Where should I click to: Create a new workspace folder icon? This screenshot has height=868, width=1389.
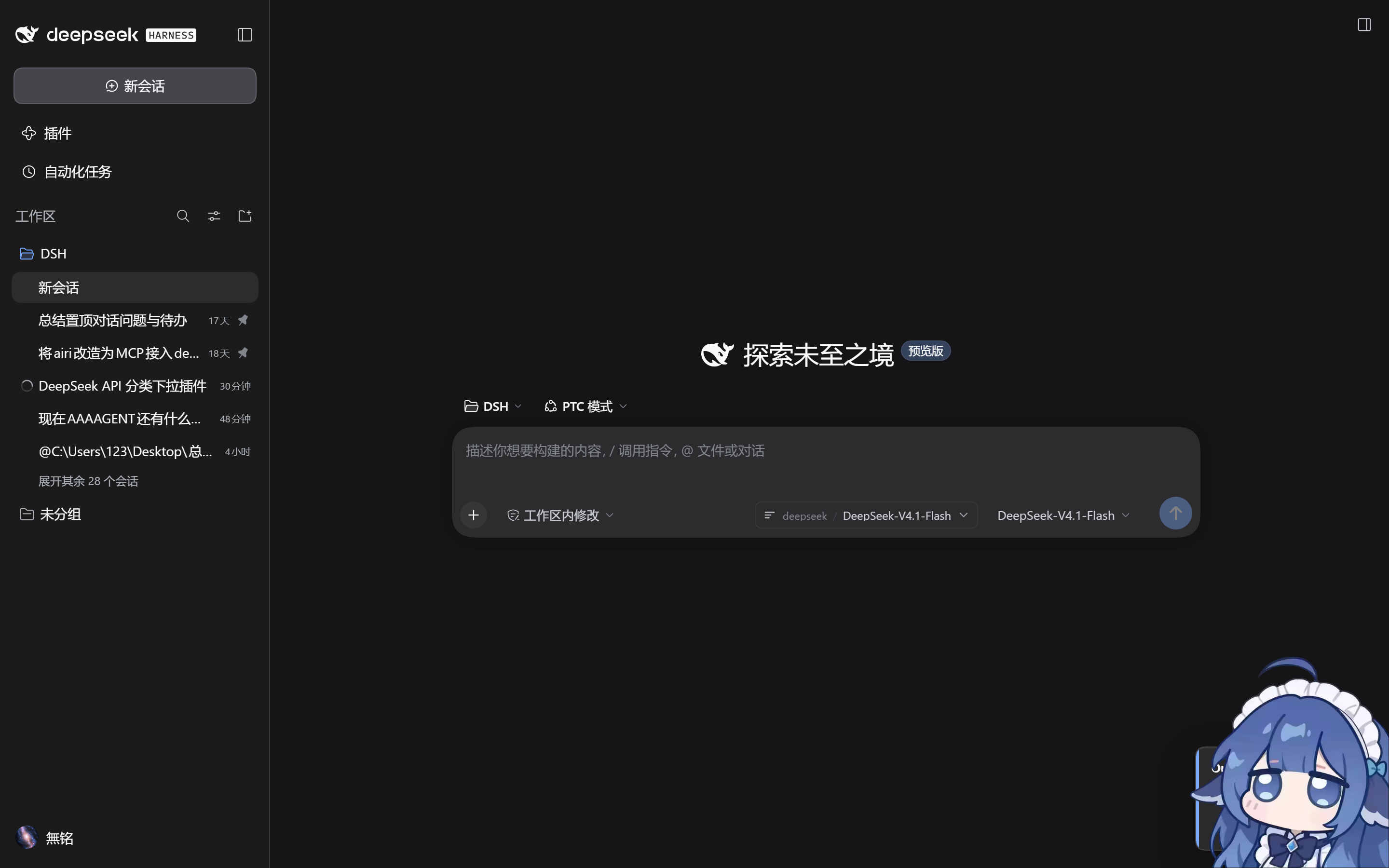tap(245, 217)
